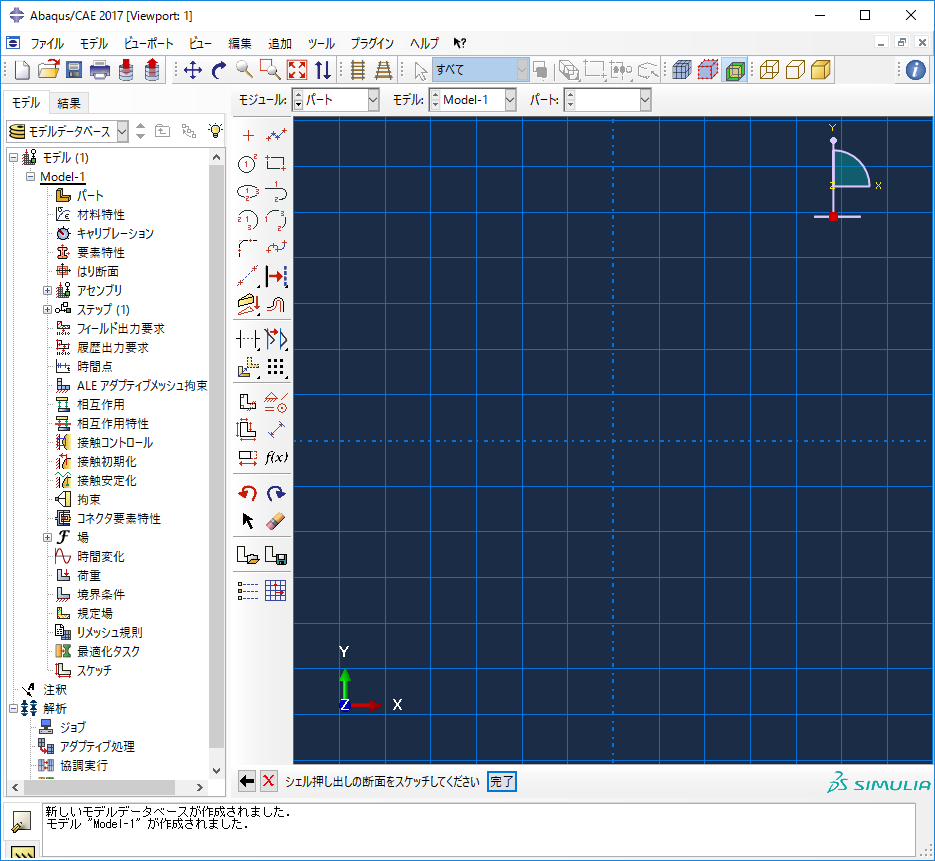The width and height of the screenshot is (935, 861).
Task: Open the ビューポート menu
Action: [149, 44]
